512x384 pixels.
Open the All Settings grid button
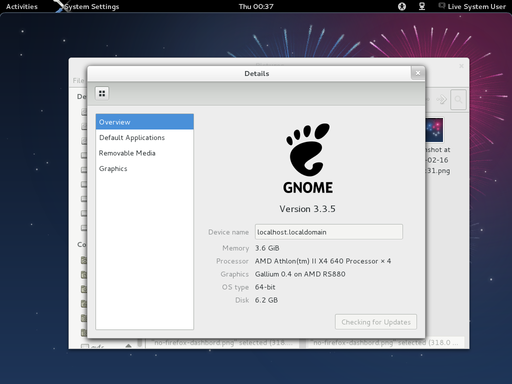(x=102, y=93)
